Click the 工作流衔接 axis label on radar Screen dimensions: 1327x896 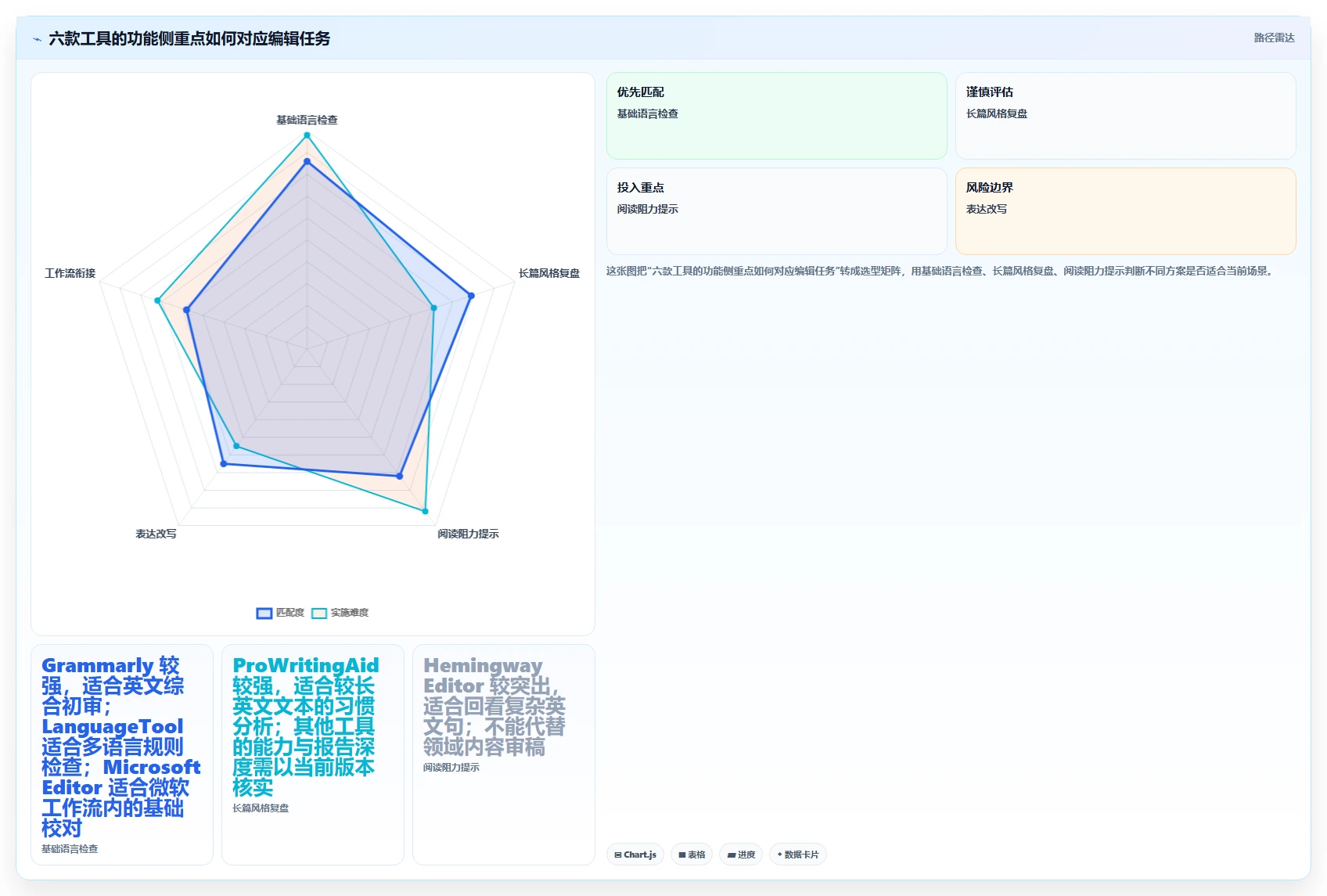pos(70,273)
